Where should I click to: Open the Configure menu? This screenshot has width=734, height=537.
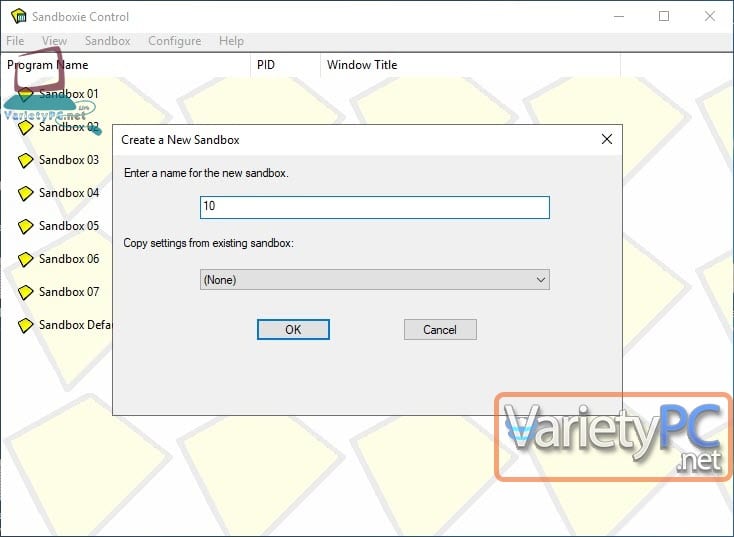pos(175,41)
